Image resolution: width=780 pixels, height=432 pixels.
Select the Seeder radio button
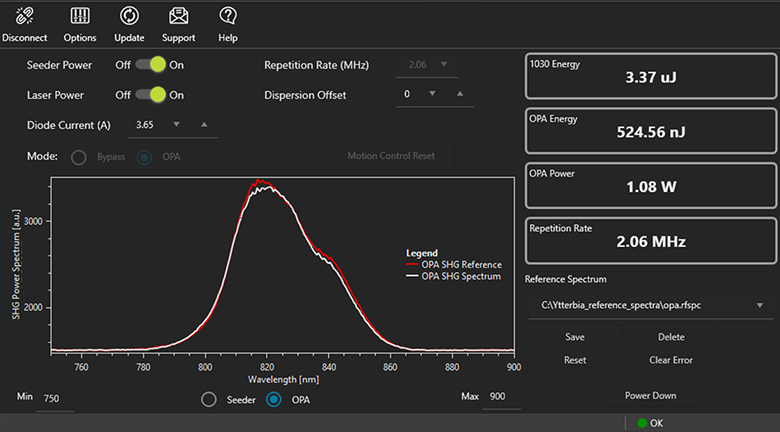pyautogui.click(x=209, y=399)
